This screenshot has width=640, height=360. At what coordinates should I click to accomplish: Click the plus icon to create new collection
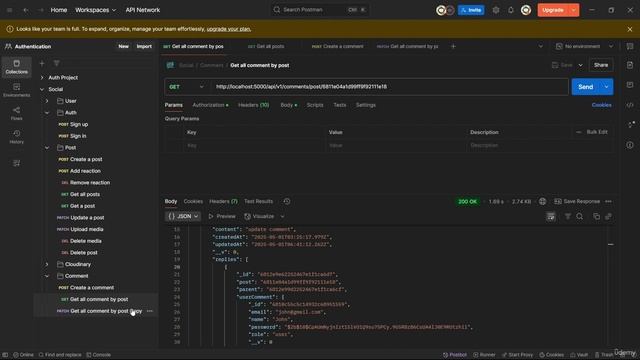[42, 63]
